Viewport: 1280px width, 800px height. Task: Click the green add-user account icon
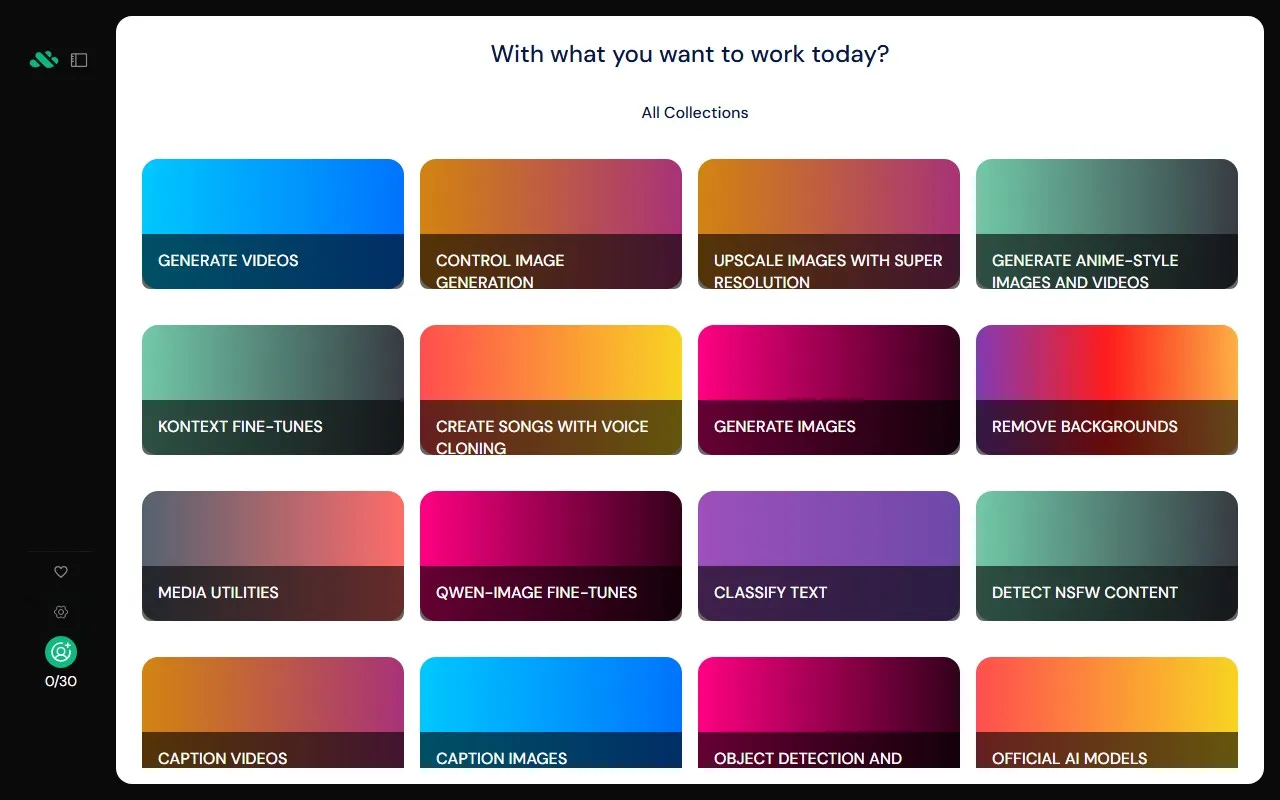(x=61, y=652)
